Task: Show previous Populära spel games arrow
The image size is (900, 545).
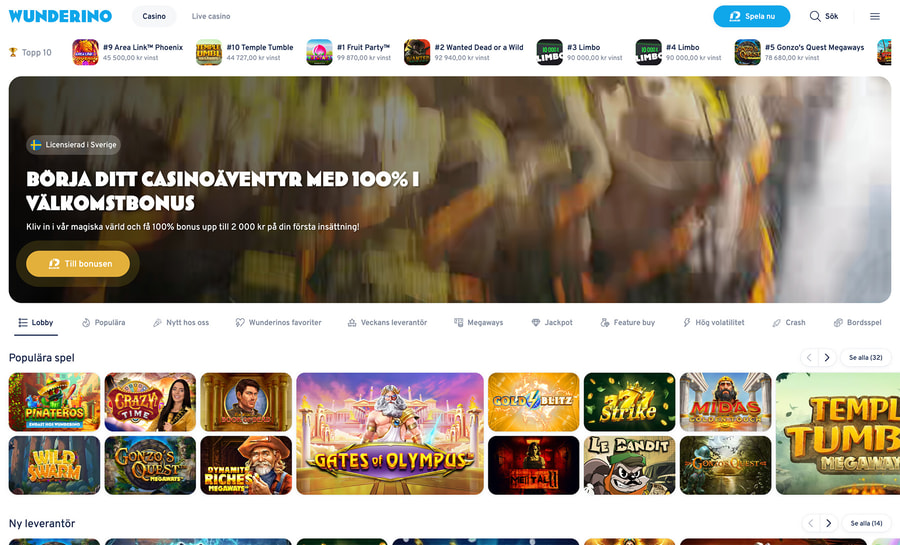Action: point(809,357)
